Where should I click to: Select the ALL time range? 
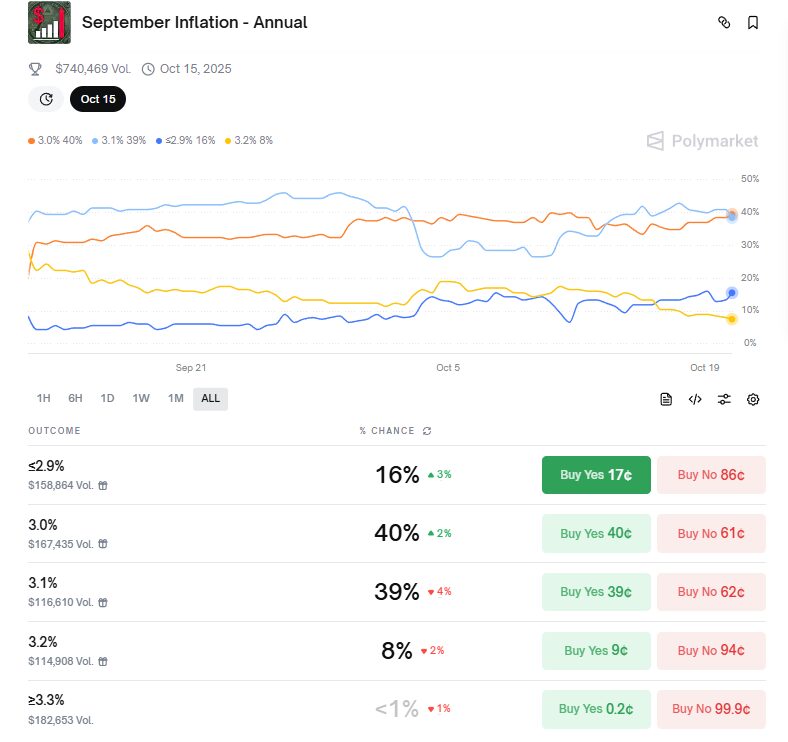pyautogui.click(x=210, y=398)
